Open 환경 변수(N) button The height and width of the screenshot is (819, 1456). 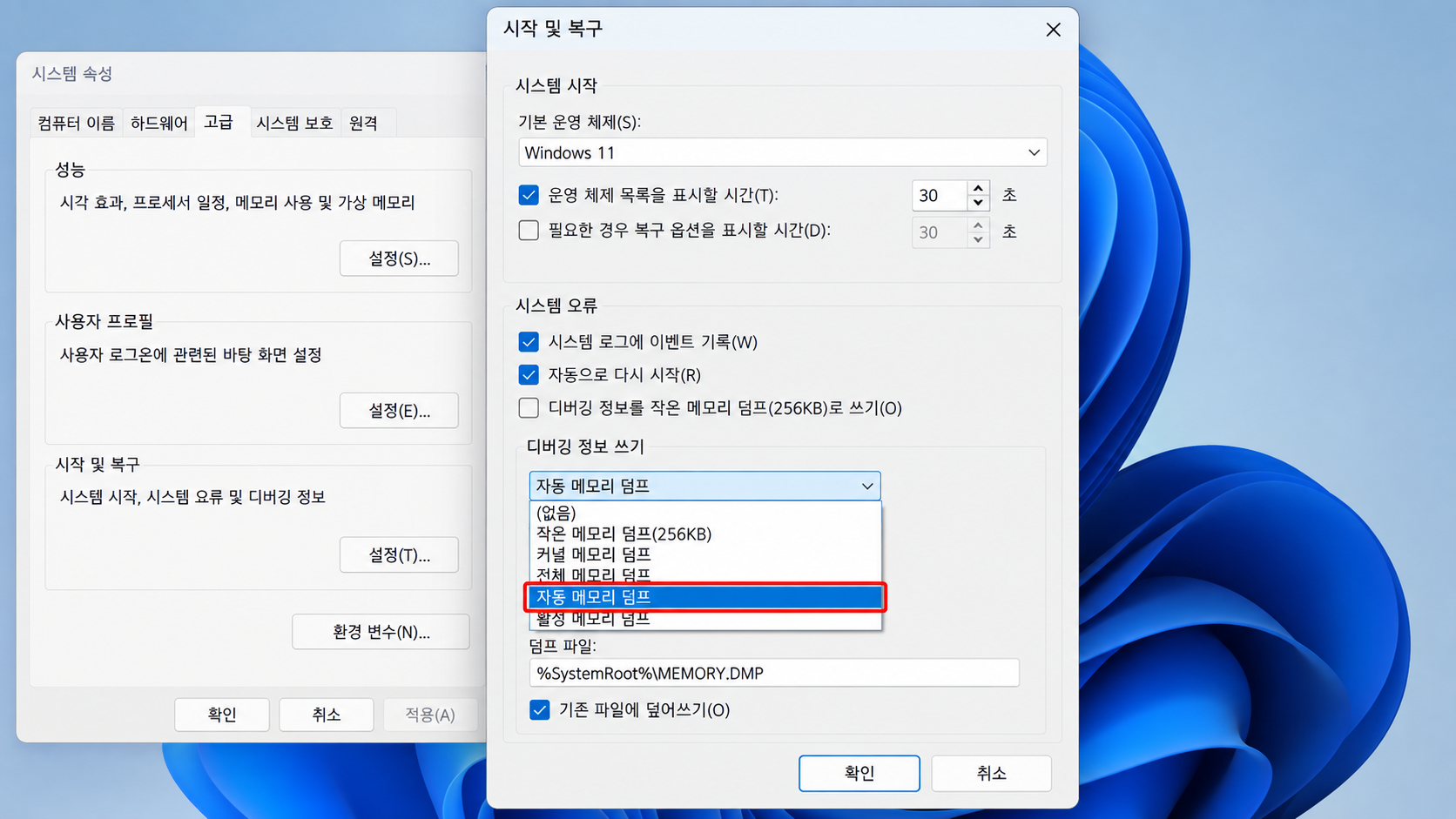(x=381, y=632)
